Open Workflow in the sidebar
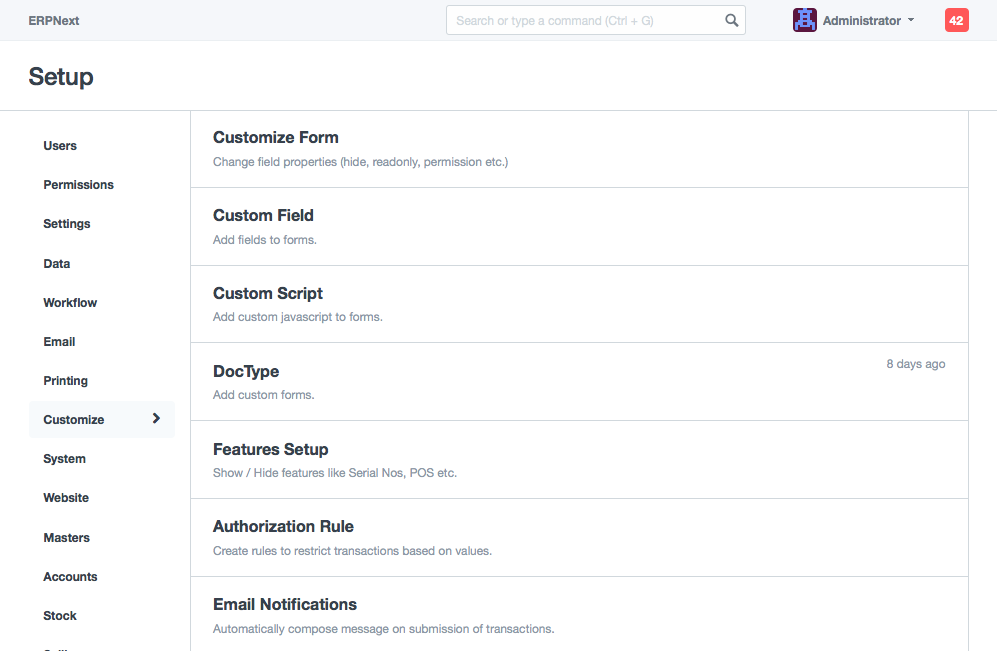This screenshot has width=997, height=651. point(70,303)
